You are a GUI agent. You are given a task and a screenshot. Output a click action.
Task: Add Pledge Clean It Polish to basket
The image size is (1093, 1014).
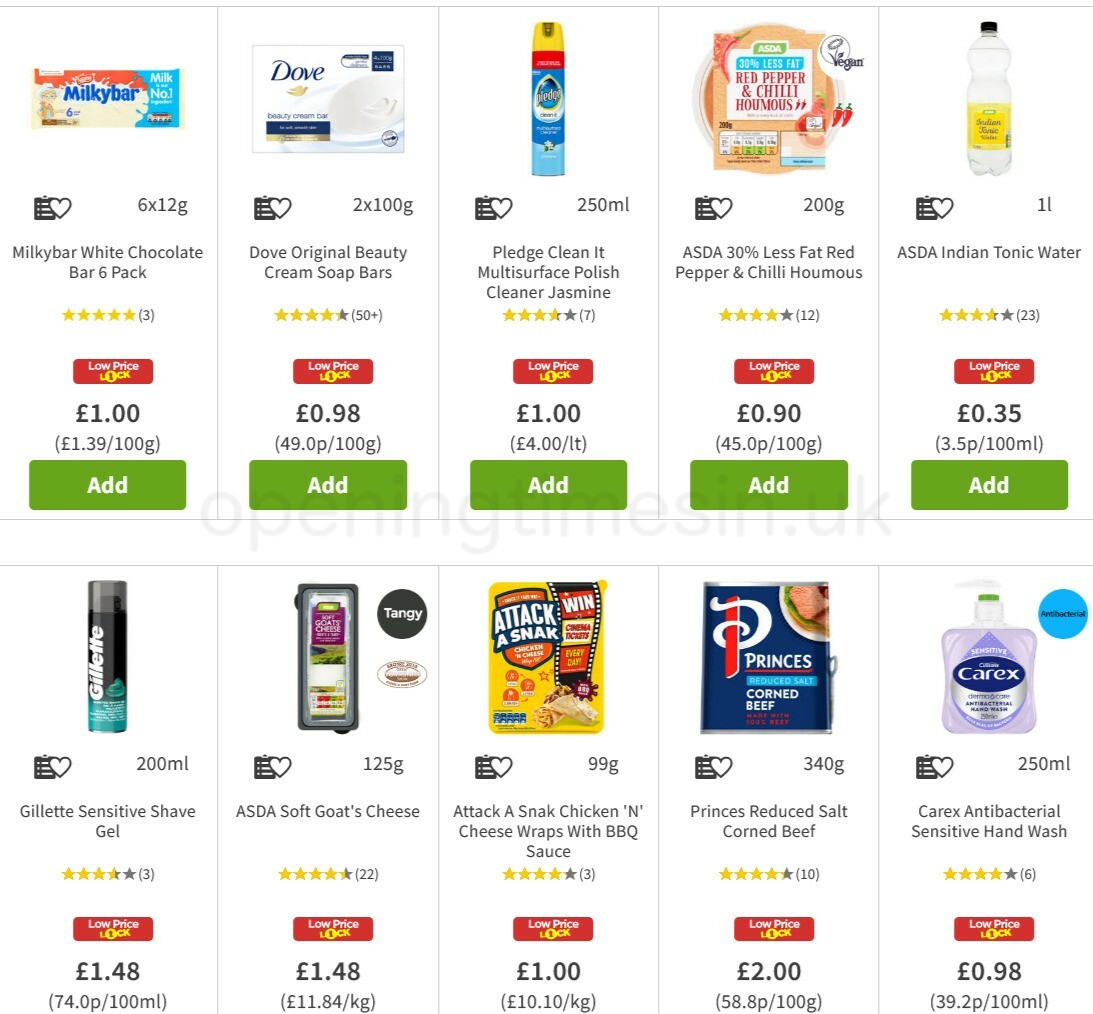(x=548, y=484)
